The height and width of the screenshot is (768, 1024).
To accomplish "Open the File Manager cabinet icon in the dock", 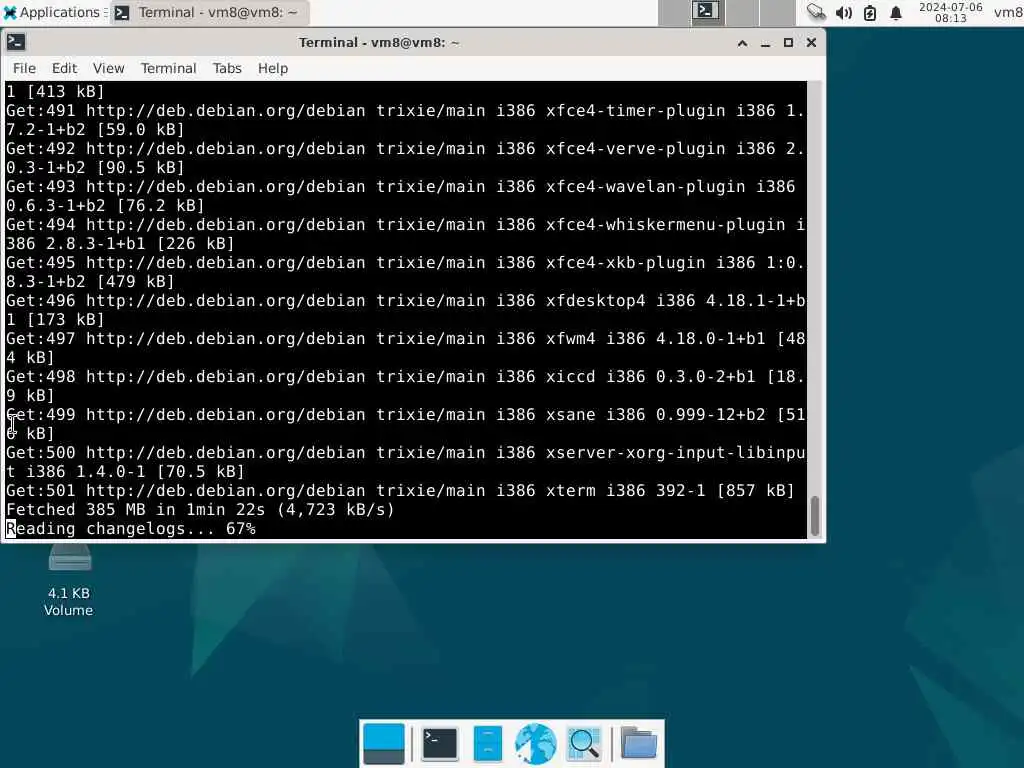I will [x=488, y=744].
